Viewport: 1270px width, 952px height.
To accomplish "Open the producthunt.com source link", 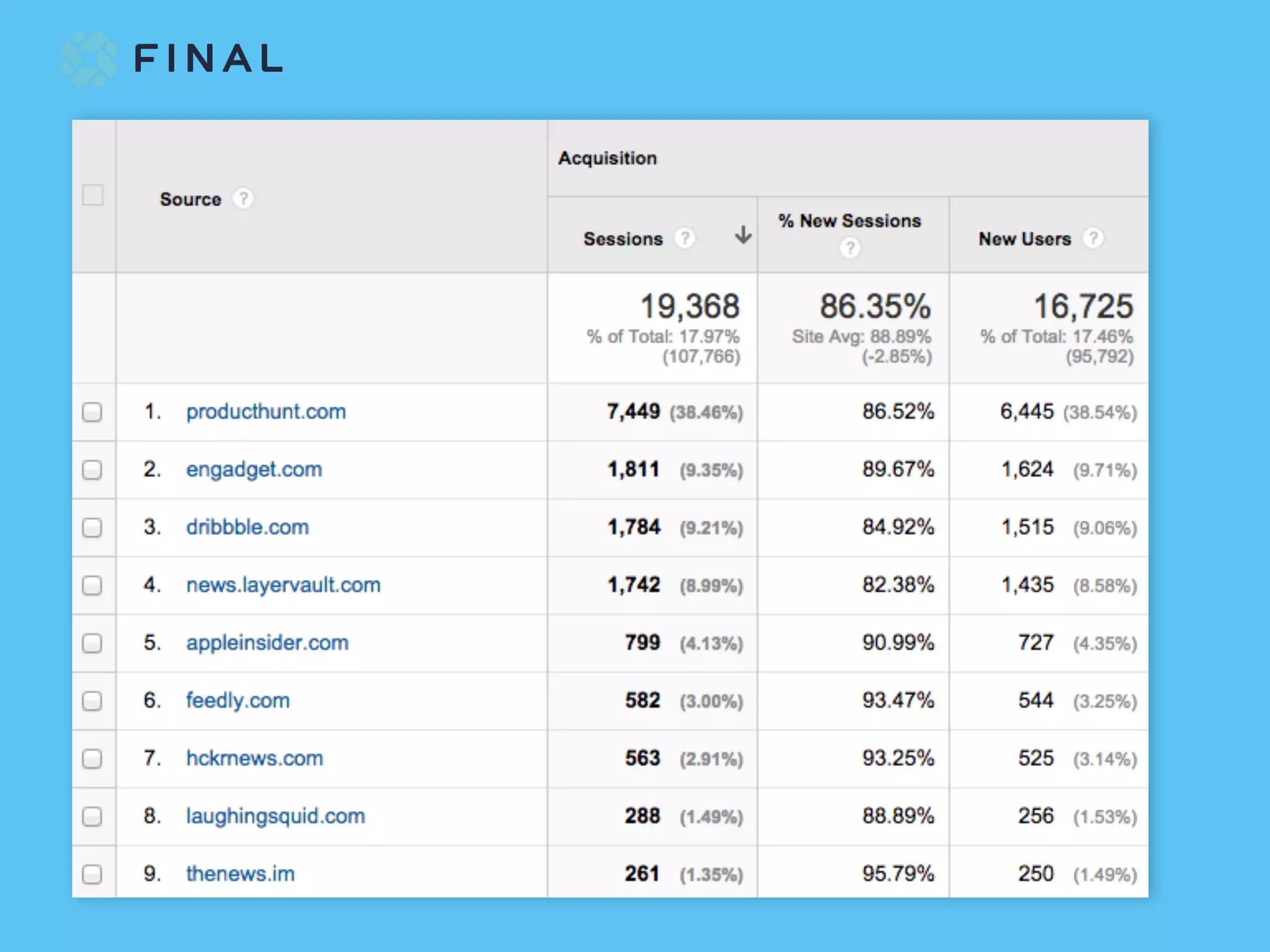I will coord(265,412).
